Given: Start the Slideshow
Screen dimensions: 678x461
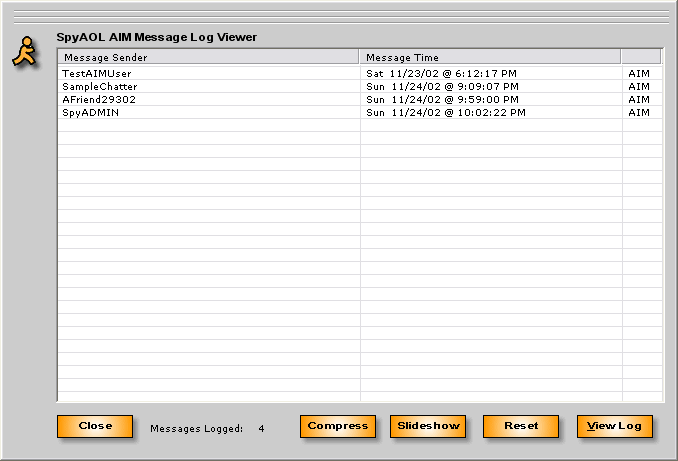Looking at the screenshot, I should pyautogui.click(x=428, y=426).
